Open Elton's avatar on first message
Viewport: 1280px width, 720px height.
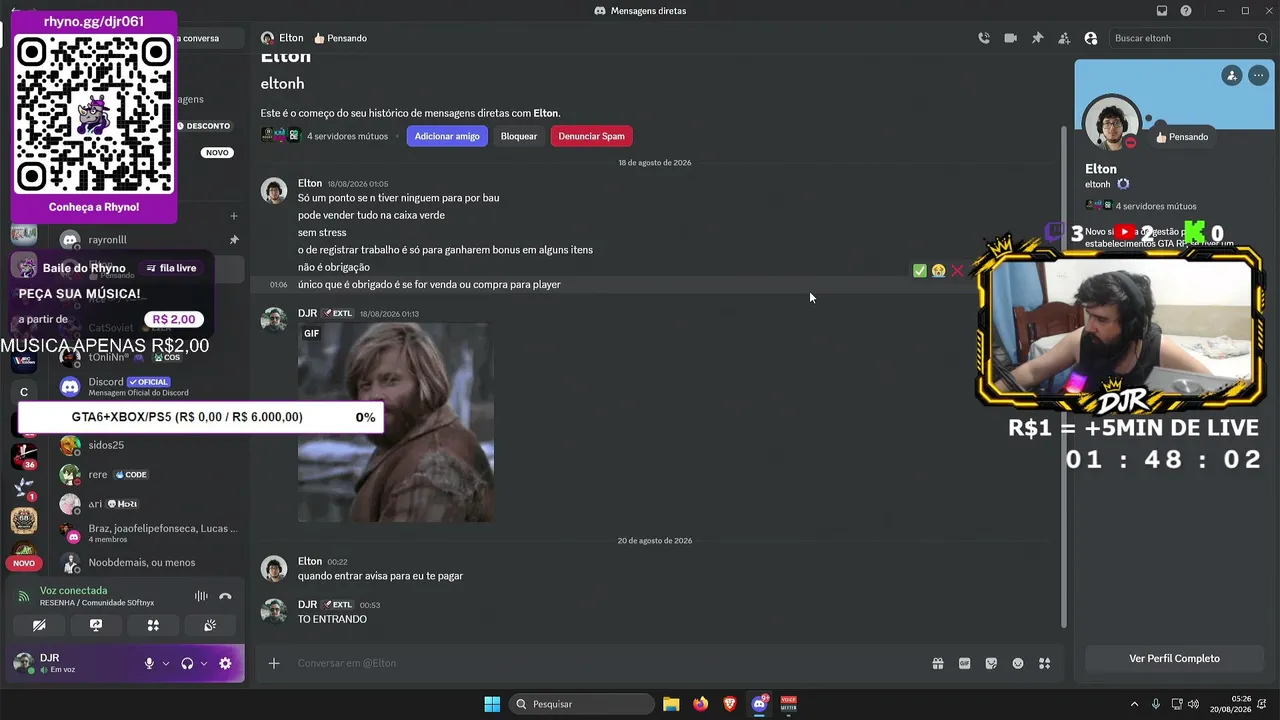274,191
